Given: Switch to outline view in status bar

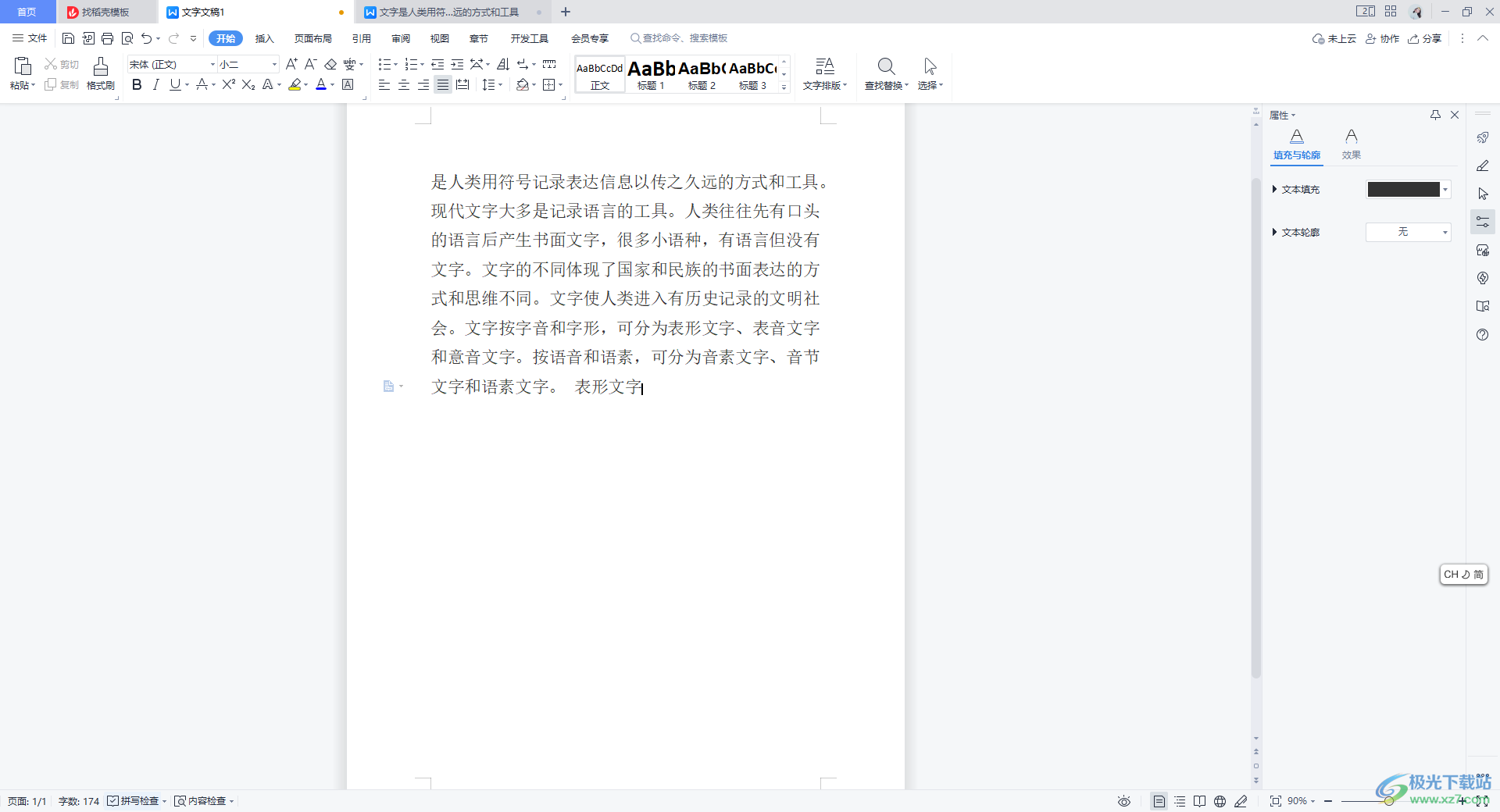Looking at the screenshot, I should point(1180,801).
